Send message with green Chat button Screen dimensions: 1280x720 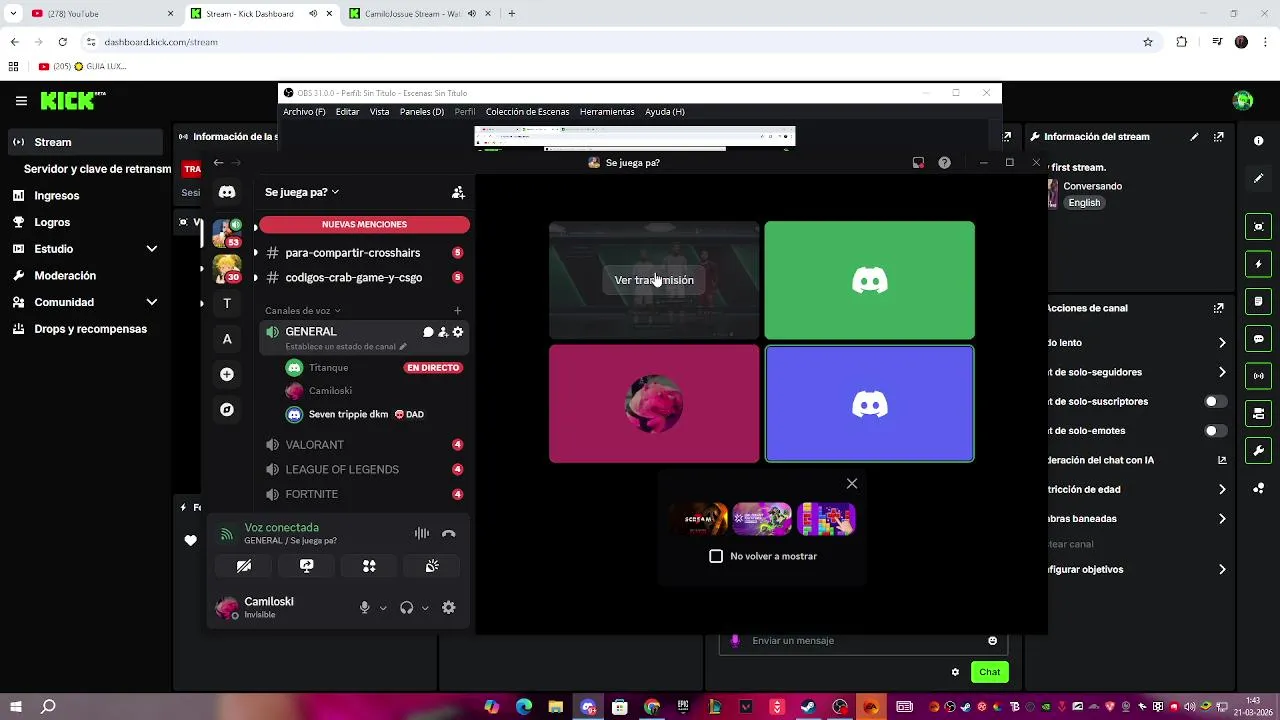[989, 672]
